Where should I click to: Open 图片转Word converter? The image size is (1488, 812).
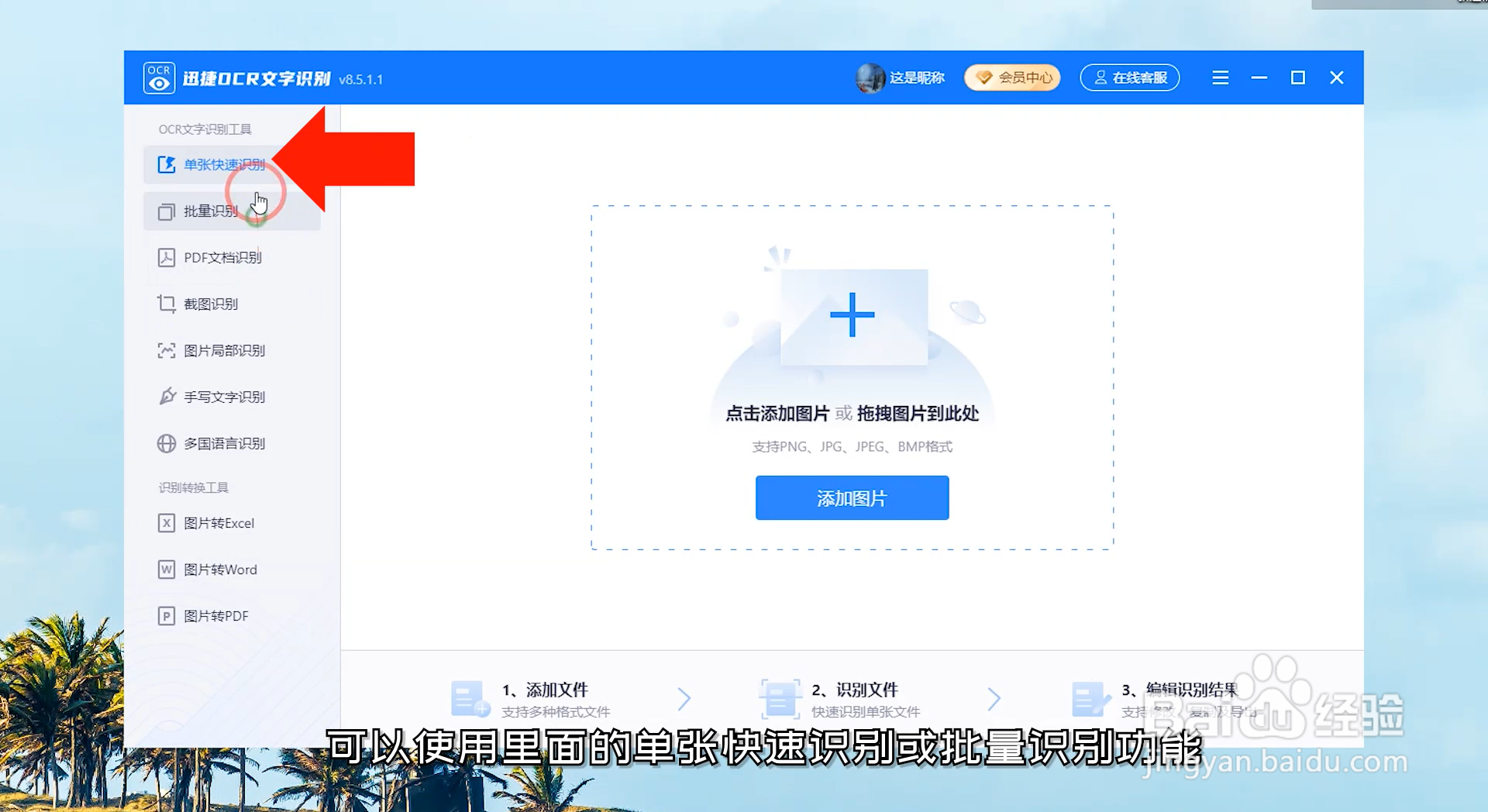232,569
